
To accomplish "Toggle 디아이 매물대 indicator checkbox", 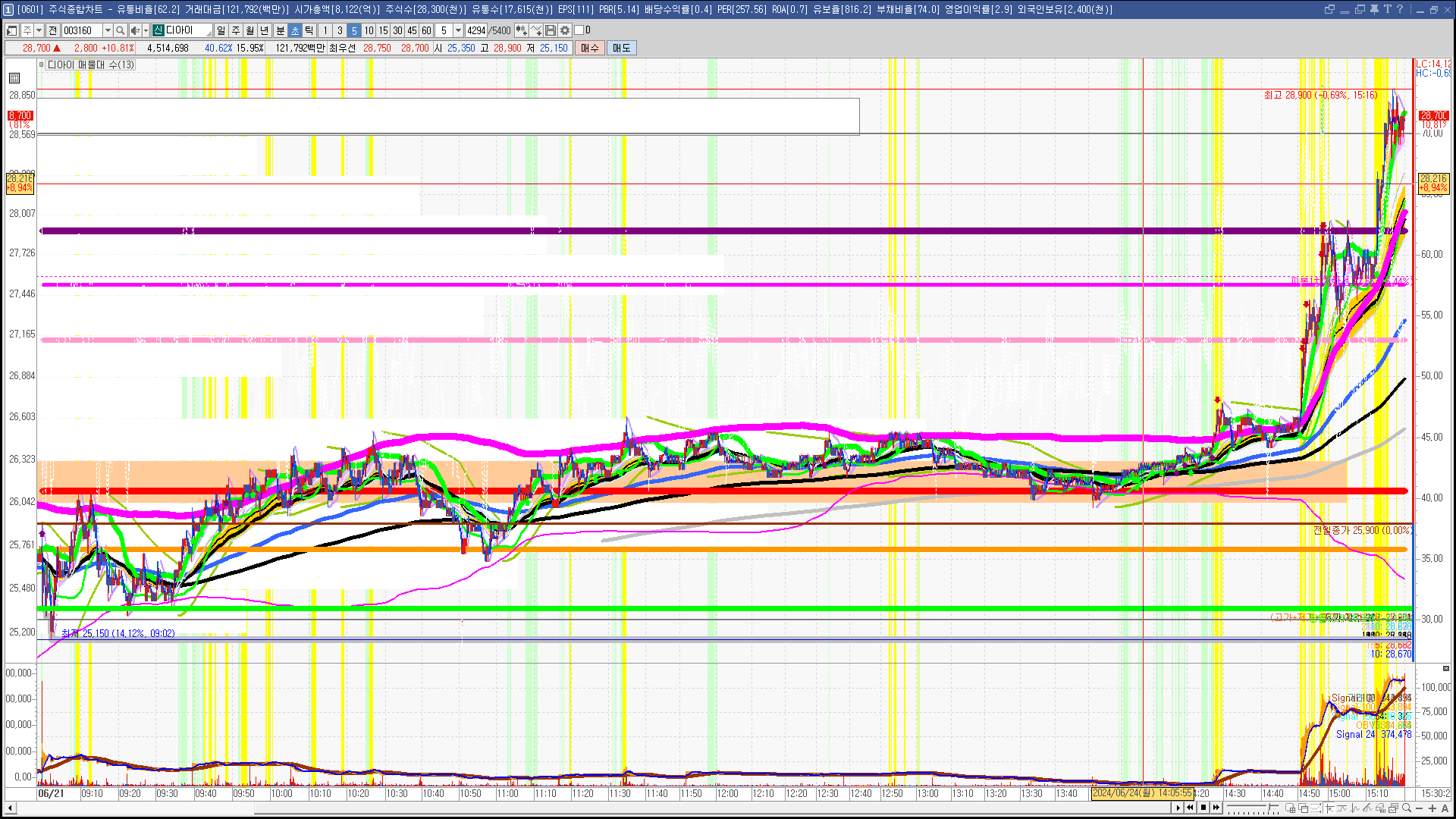I will pyautogui.click(x=42, y=65).
